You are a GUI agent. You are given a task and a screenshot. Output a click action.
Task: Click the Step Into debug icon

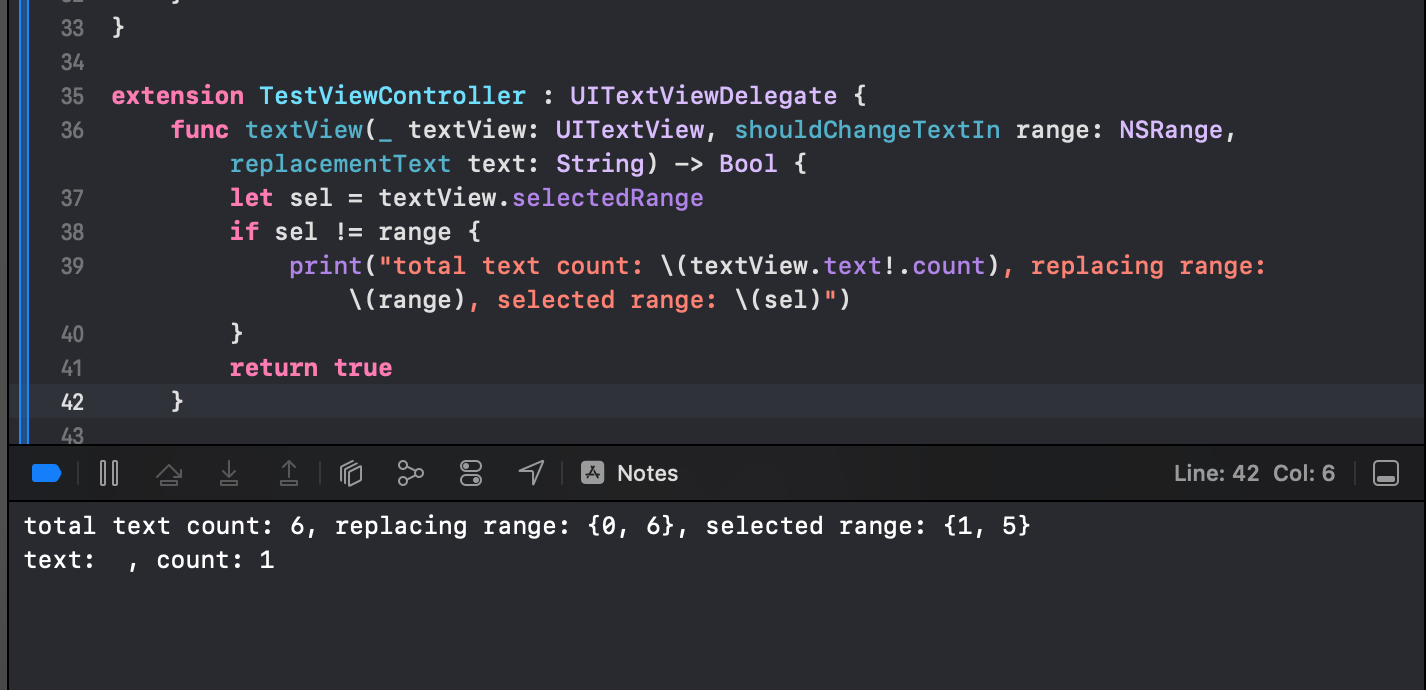pos(229,473)
